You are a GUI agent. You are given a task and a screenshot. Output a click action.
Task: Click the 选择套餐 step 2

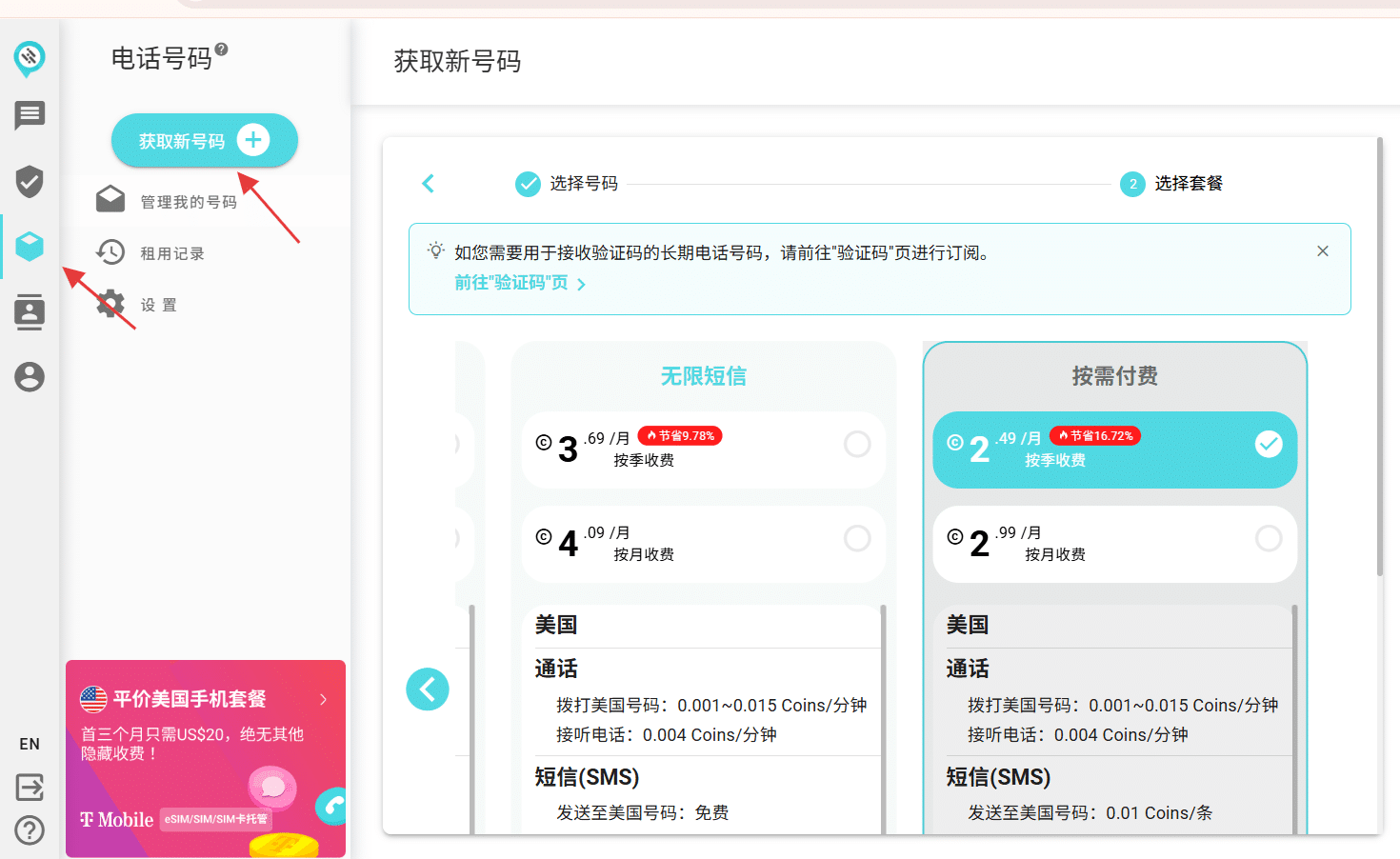tap(1171, 184)
